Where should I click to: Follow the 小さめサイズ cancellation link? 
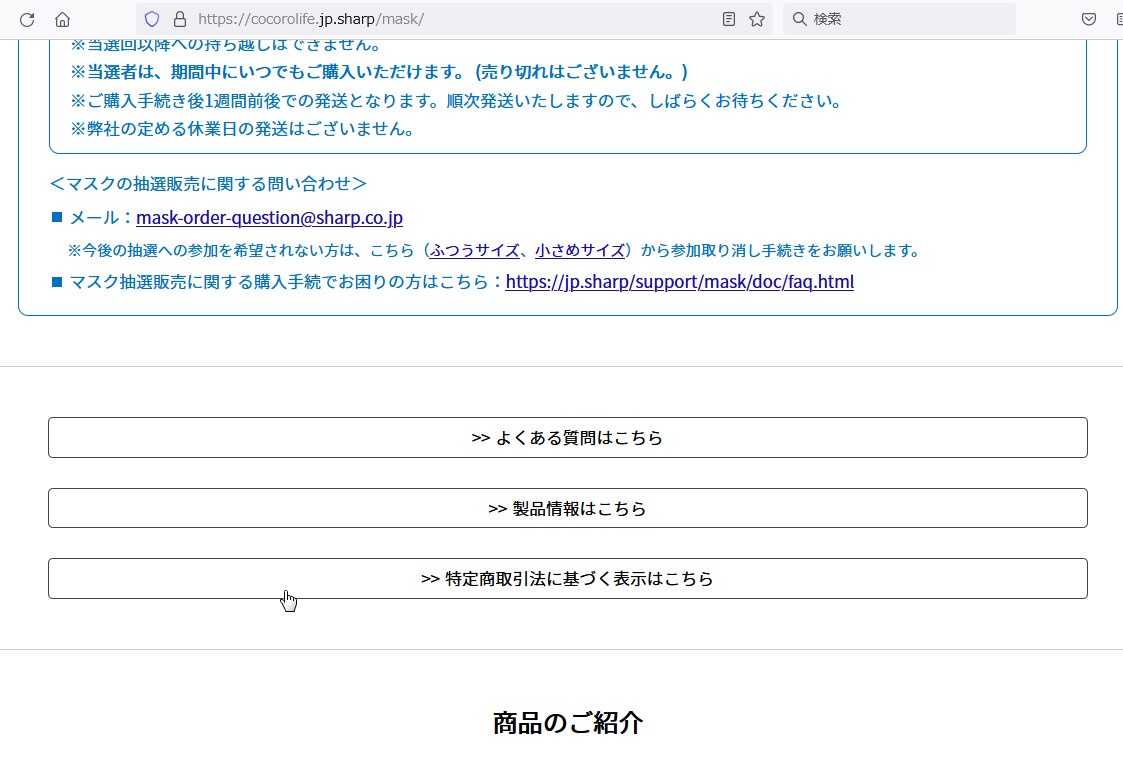coord(579,250)
